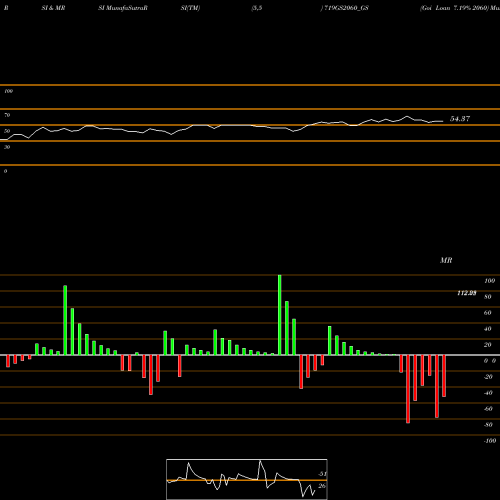The width and height of the screenshot is (500, 500).
Task: Click the 'Goi Loan 7.19% 2060' title text
Action: pyautogui.click(x=454, y=8)
